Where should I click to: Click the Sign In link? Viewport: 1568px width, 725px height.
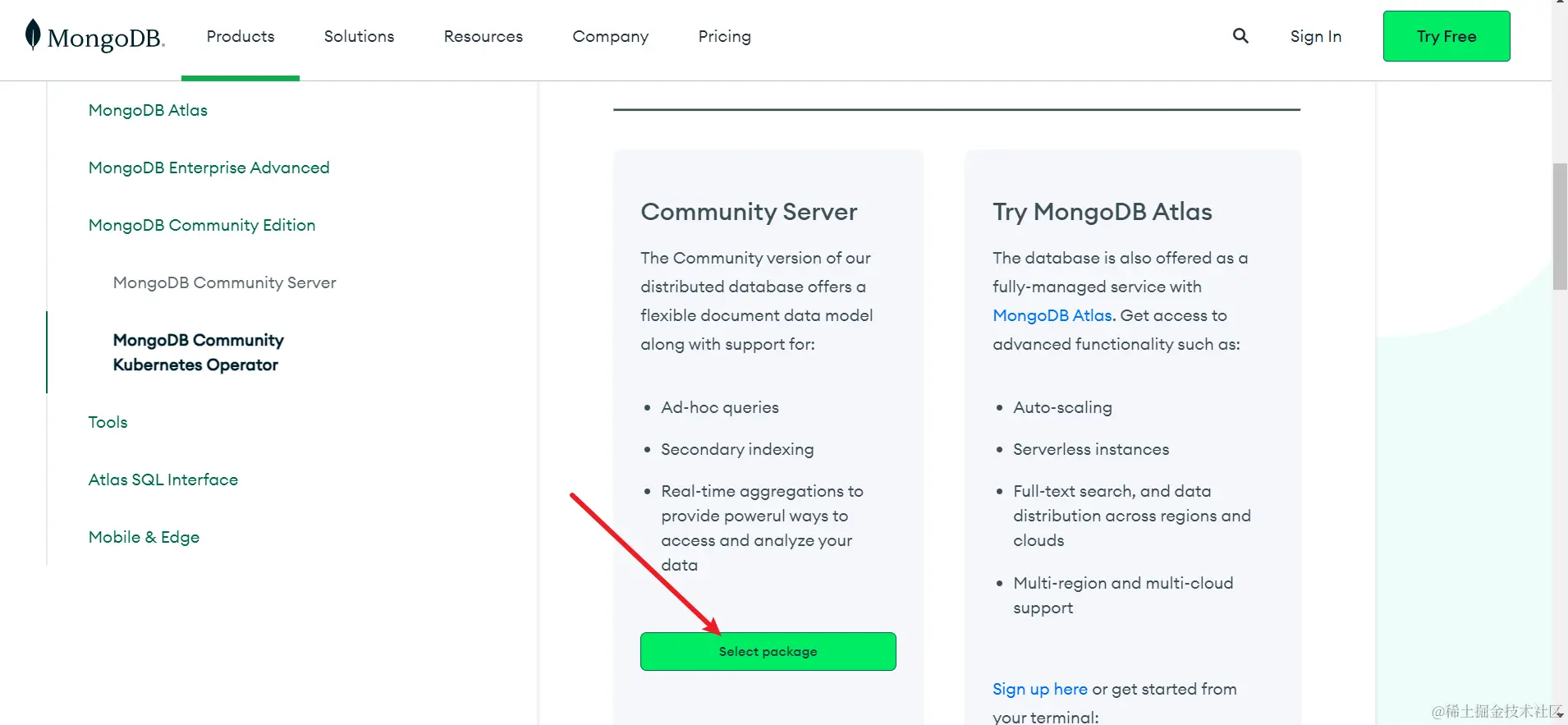tap(1316, 36)
